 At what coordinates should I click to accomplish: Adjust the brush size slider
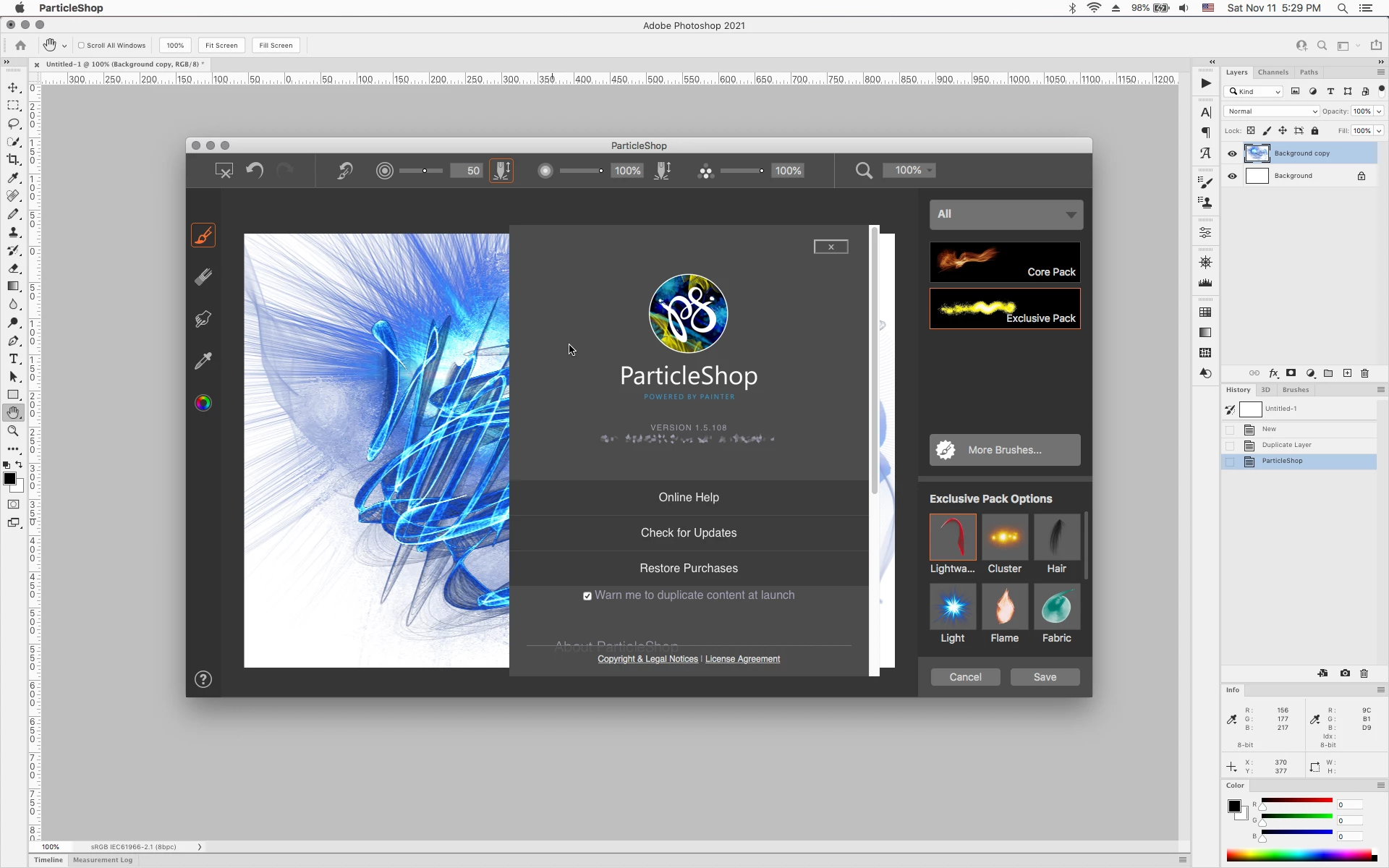tap(425, 171)
